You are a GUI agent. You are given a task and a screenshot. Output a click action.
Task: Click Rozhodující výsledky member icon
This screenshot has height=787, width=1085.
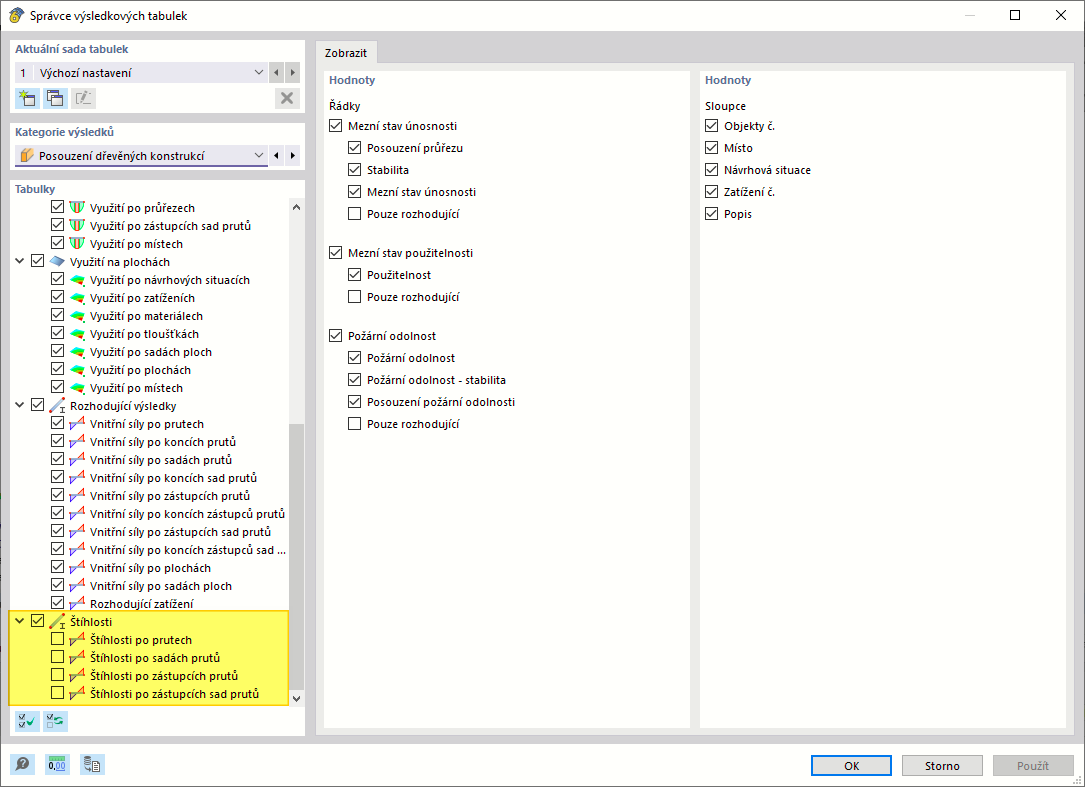point(57,406)
